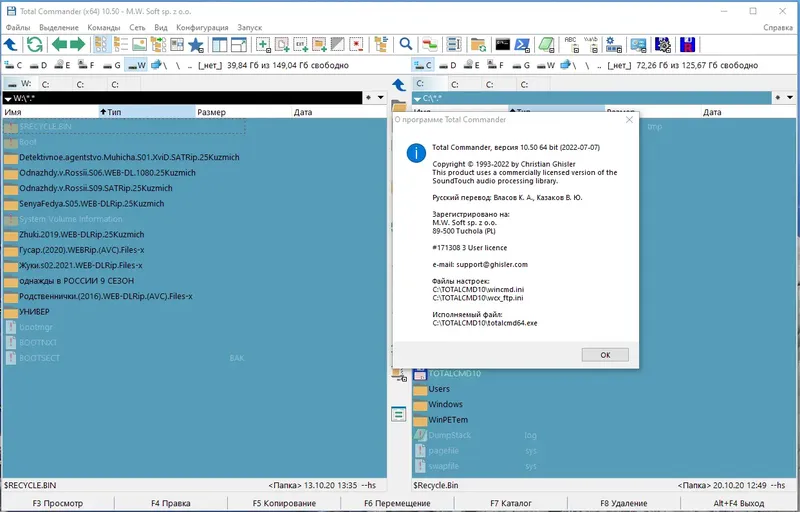Image resolution: width=800 pixels, height=512 pixels.
Task: Click [_нет_] volume label in left drive bar
Action: 209,65
